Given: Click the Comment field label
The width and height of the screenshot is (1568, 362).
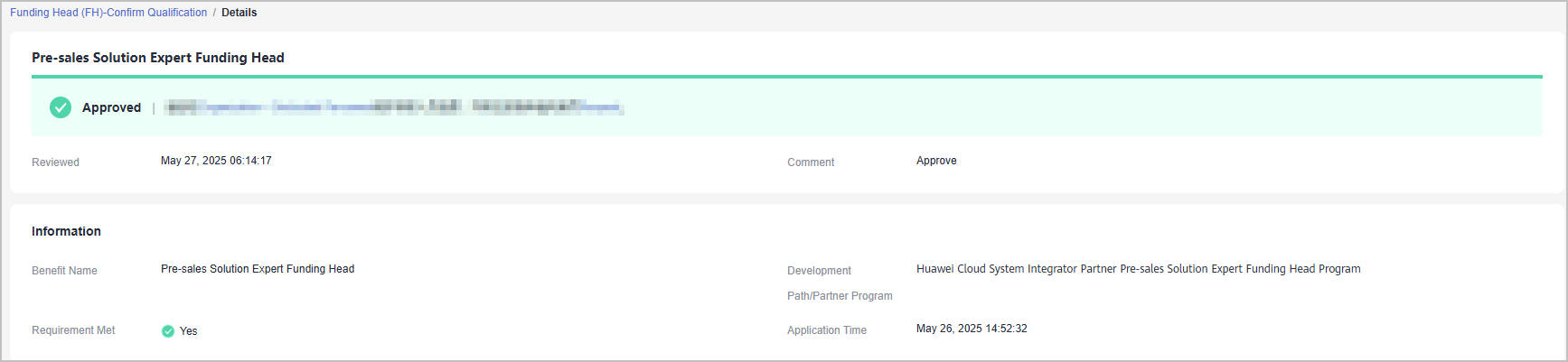Looking at the screenshot, I should (811, 162).
